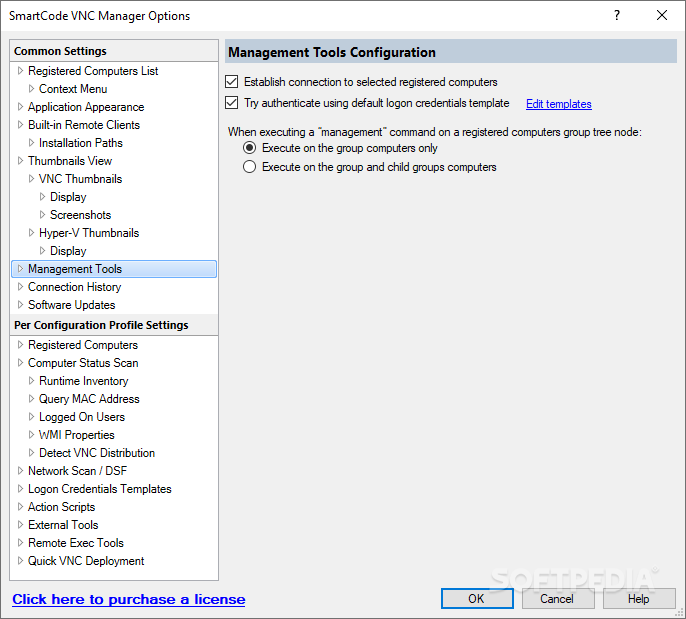The width and height of the screenshot is (686, 619).
Task: Open Remote Exec Tools settings
Action: point(76,543)
